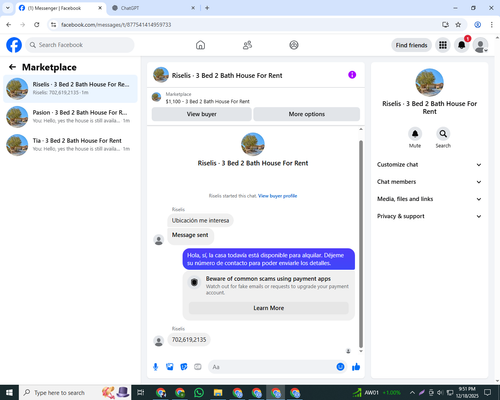Focus the Search Facebook field

pos(80,45)
